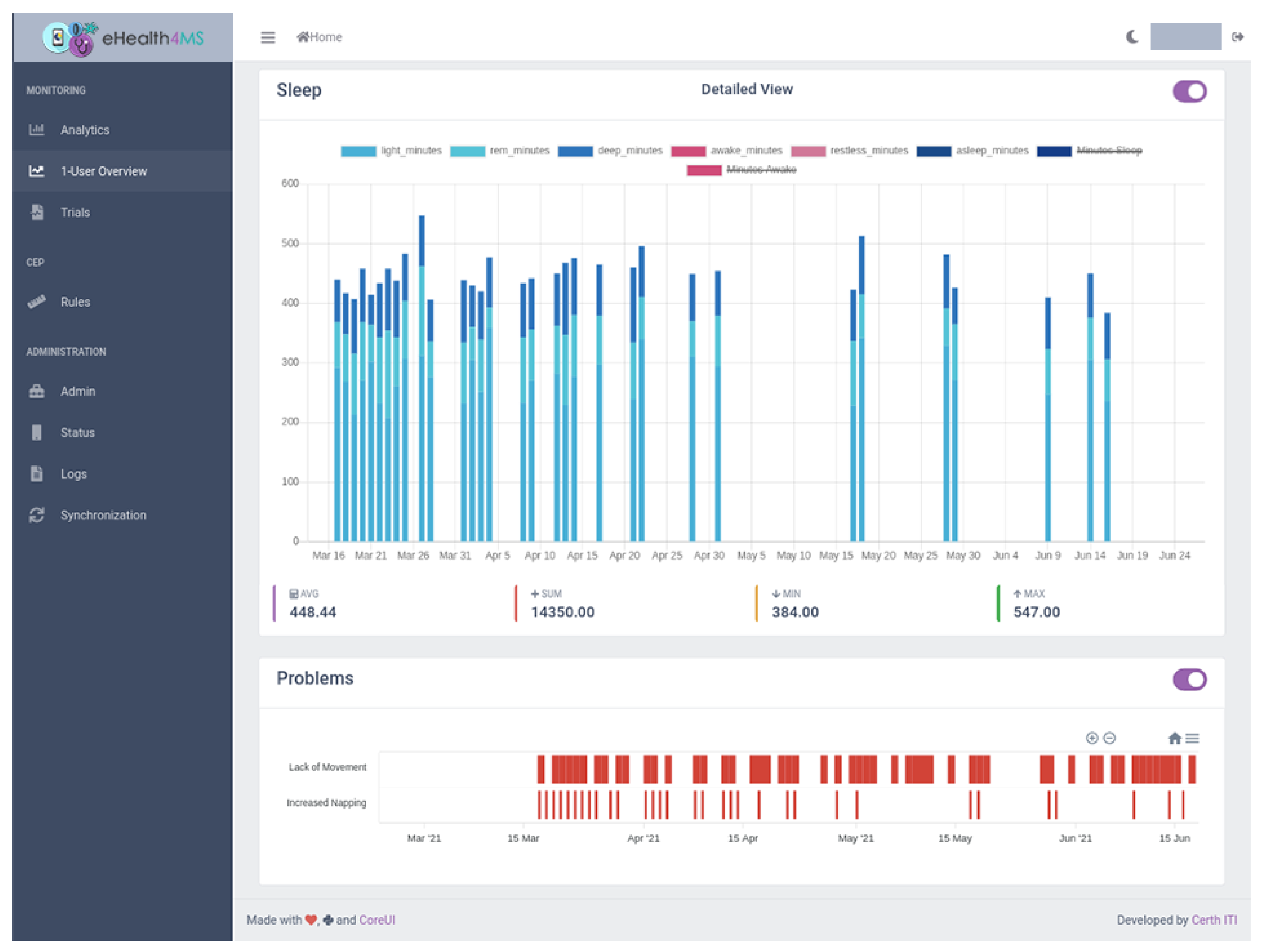Open the Rules section under CEP
1265x952 pixels.
(75, 302)
